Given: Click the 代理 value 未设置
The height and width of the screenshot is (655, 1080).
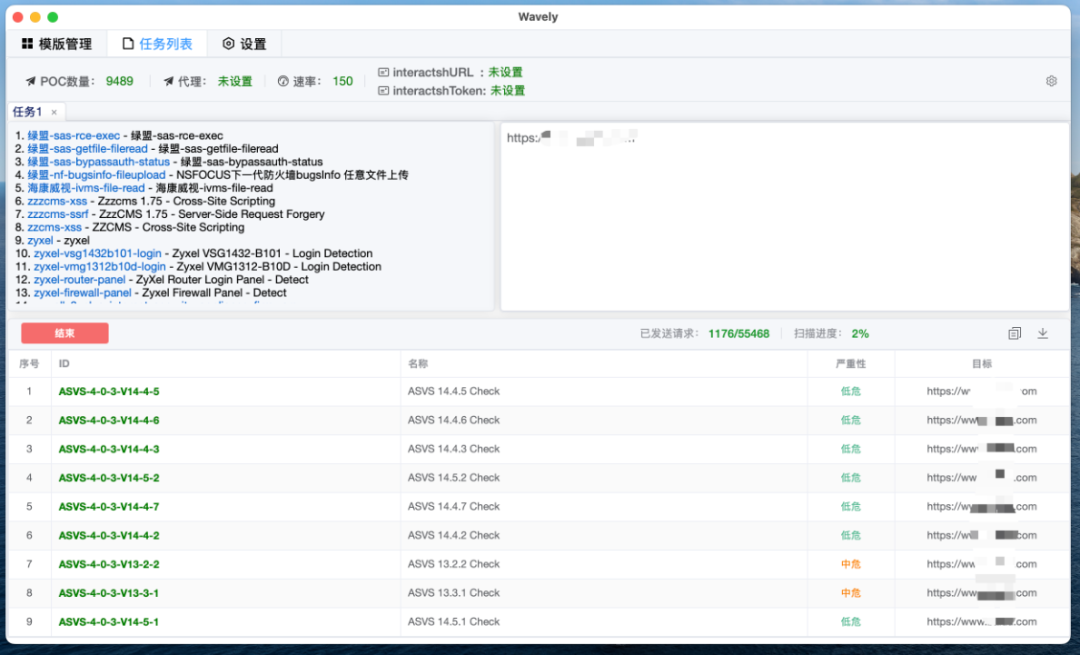Looking at the screenshot, I should 235,81.
